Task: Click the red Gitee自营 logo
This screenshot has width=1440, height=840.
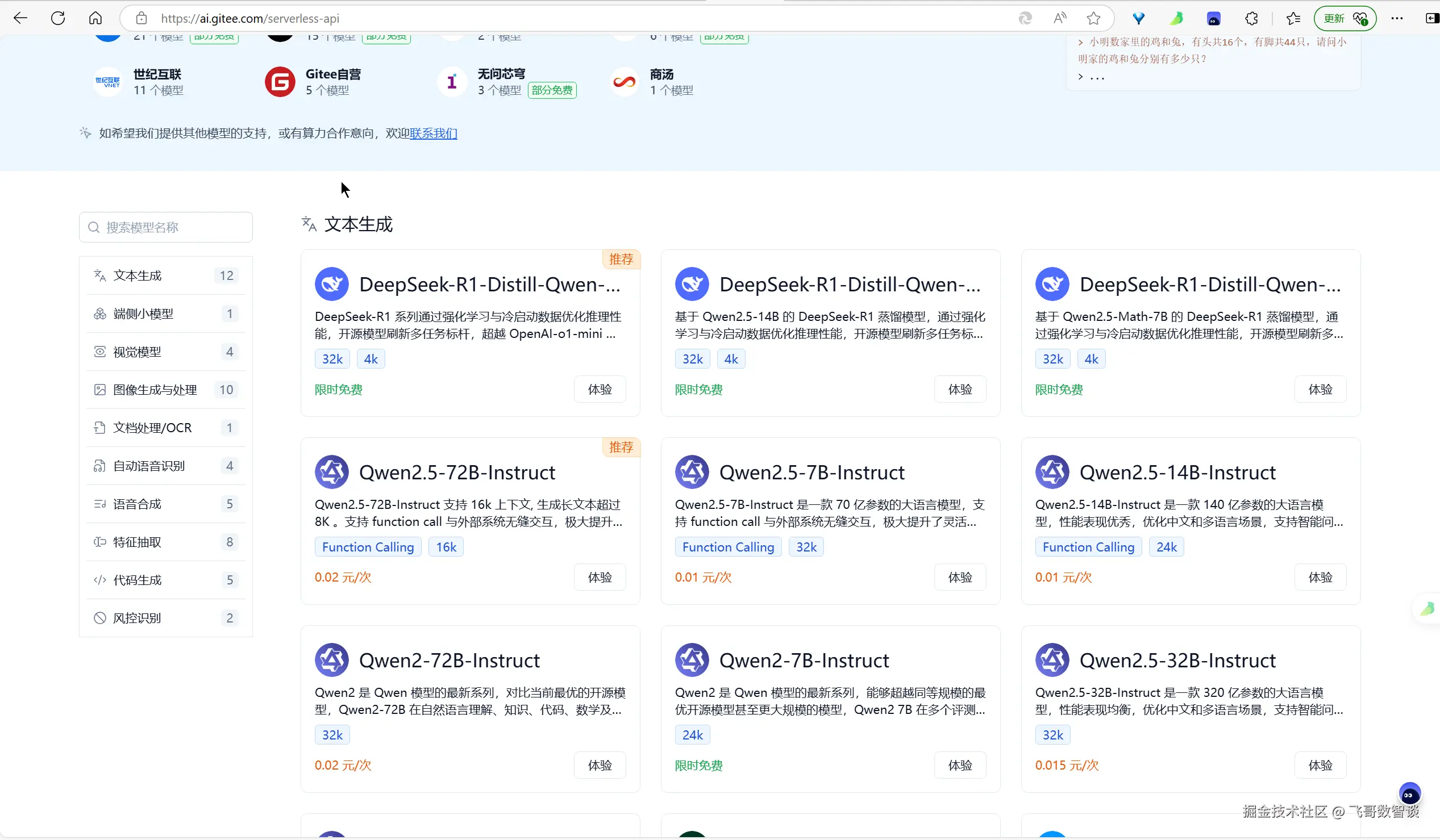Action: coord(280,82)
